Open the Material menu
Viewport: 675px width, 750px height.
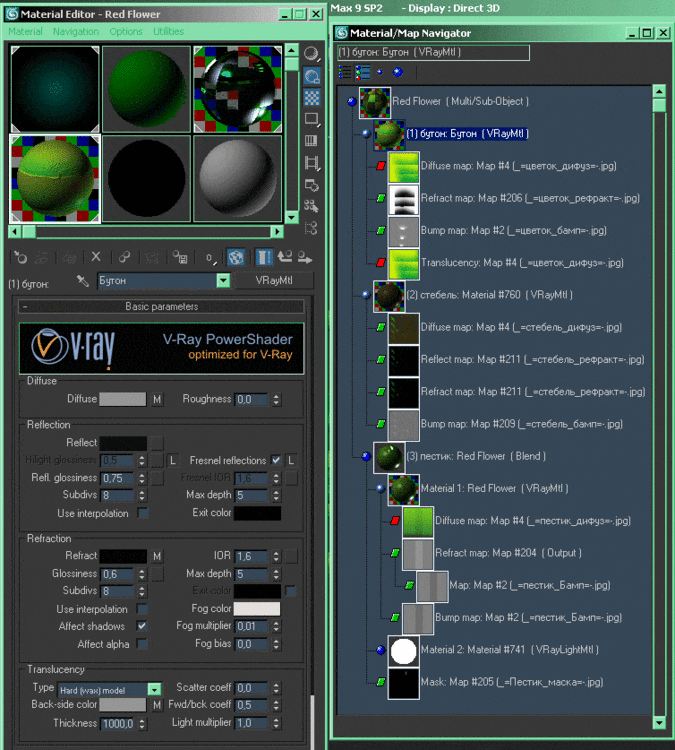click(25, 32)
